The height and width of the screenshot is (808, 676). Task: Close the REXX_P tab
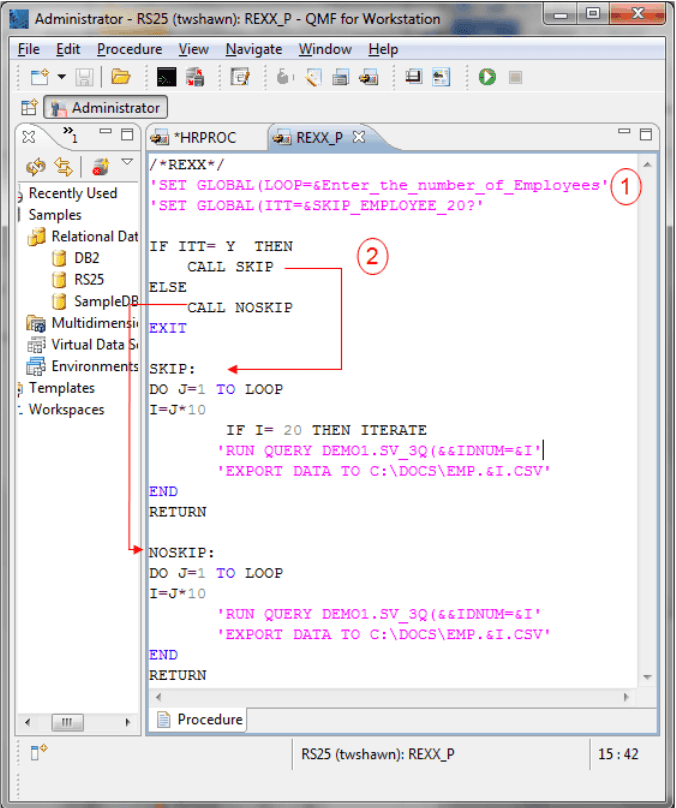coord(359,137)
